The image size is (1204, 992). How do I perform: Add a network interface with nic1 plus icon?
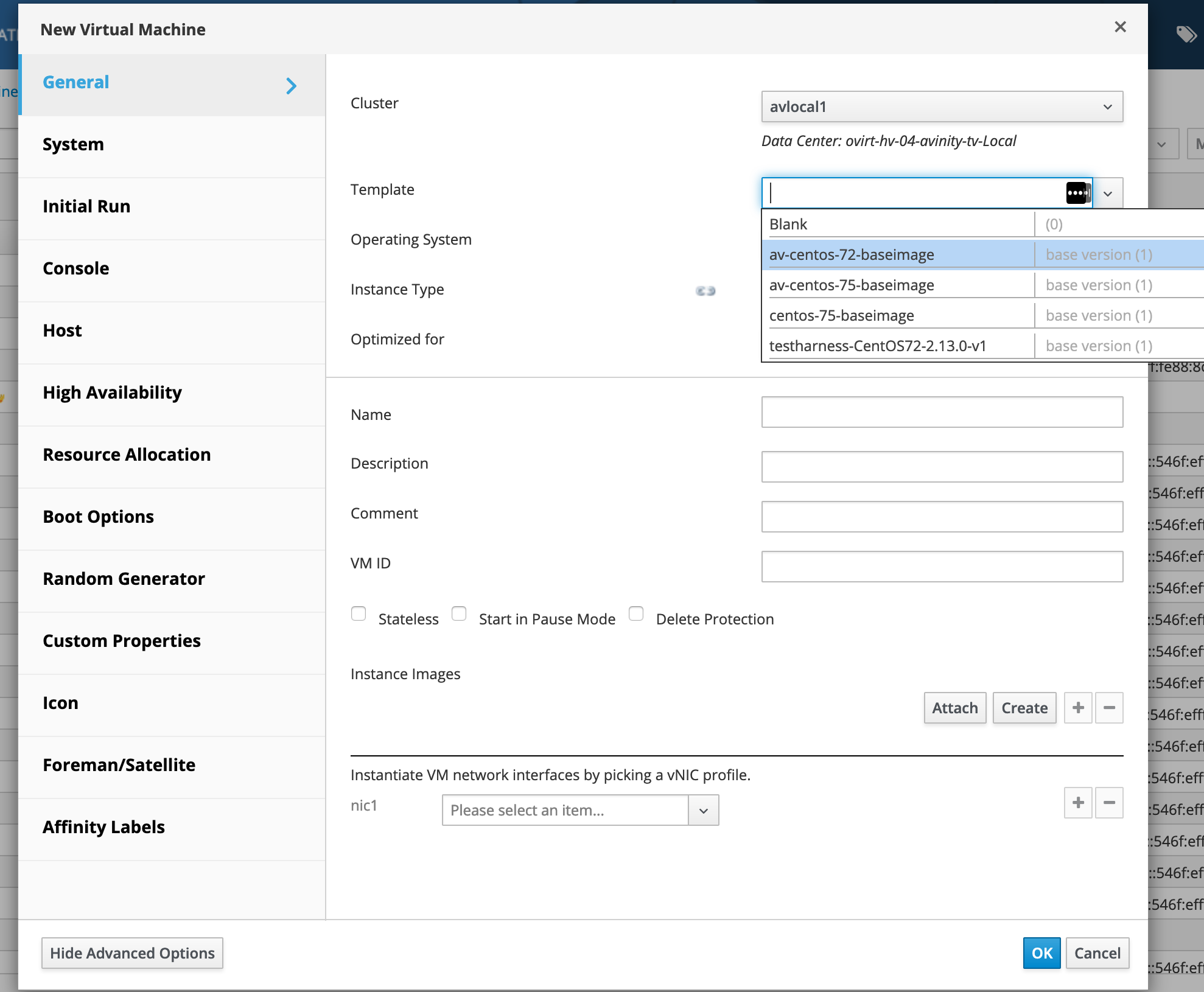point(1078,803)
